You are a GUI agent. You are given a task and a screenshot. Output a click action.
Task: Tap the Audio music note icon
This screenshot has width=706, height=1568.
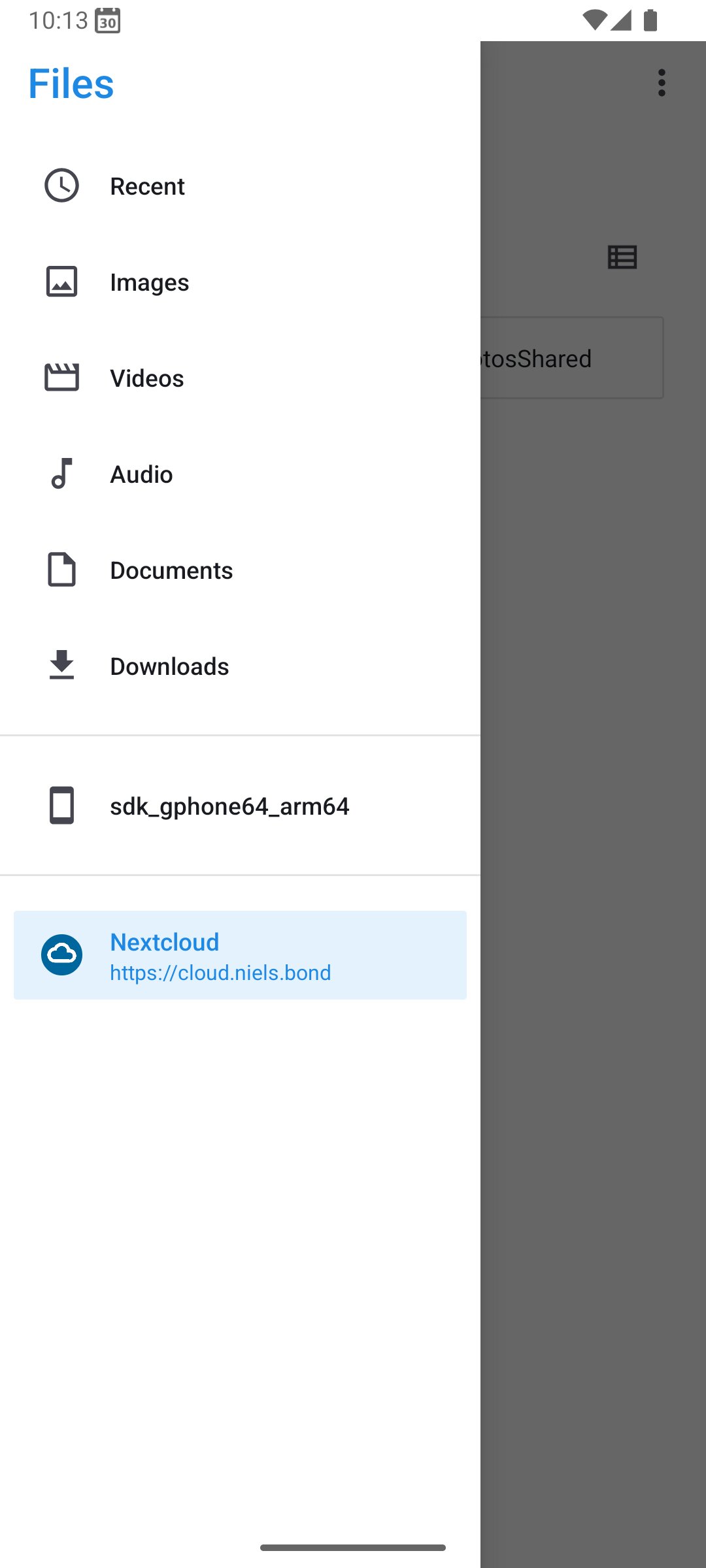pos(61,474)
